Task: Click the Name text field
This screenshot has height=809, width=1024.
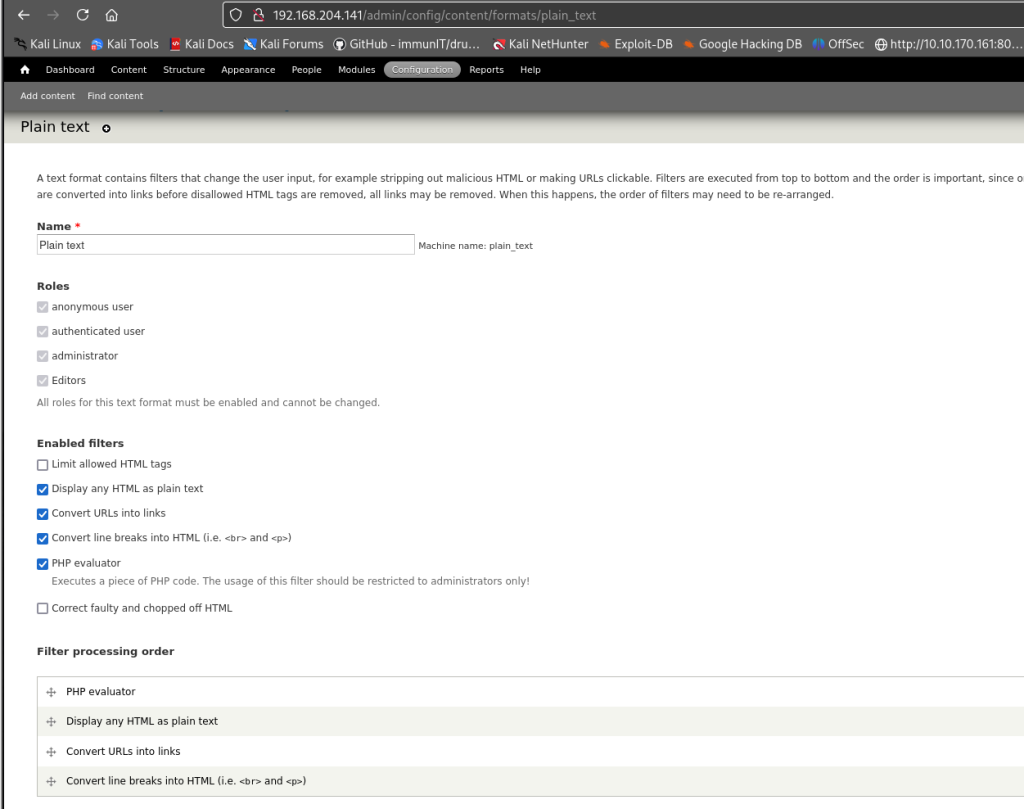Action: click(225, 245)
